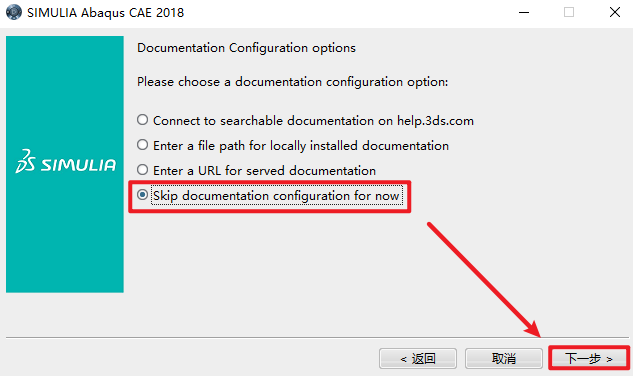The height and width of the screenshot is (376, 633).
Task: Select the help.3ds.com searchable documentation radio
Action: 142,120
